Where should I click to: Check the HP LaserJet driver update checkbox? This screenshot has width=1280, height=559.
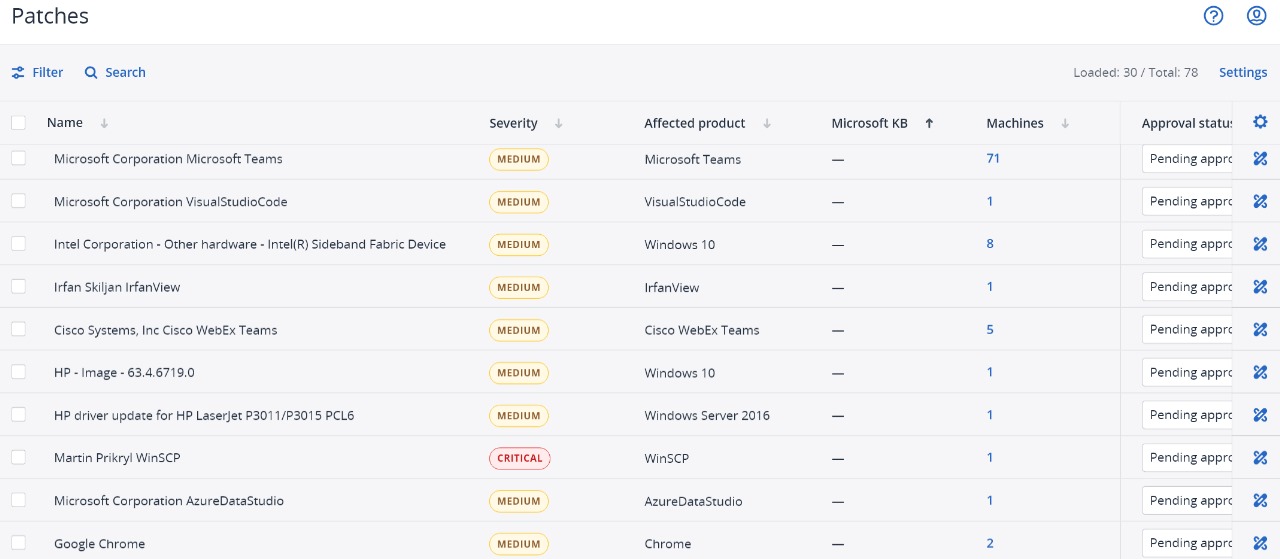pyautogui.click(x=18, y=414)
